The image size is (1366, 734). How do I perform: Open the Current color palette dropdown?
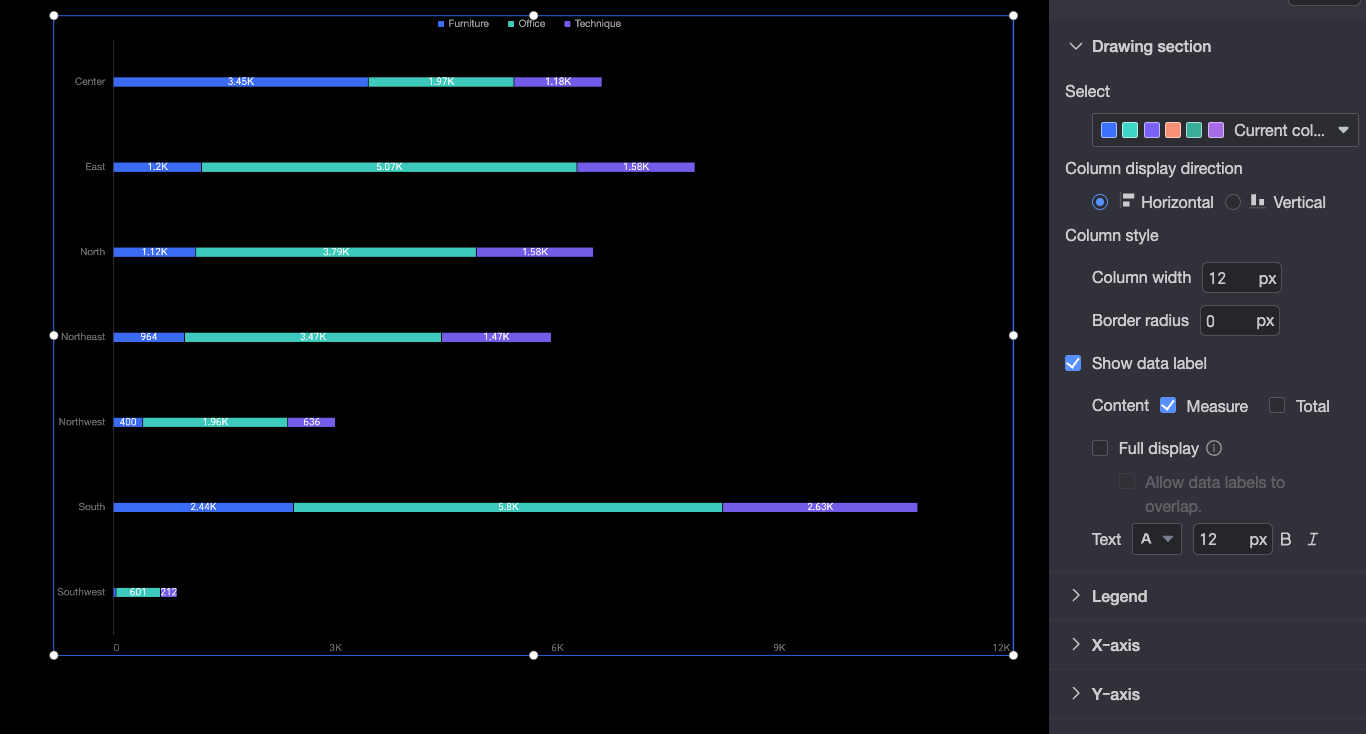[x=1225, y=130]
